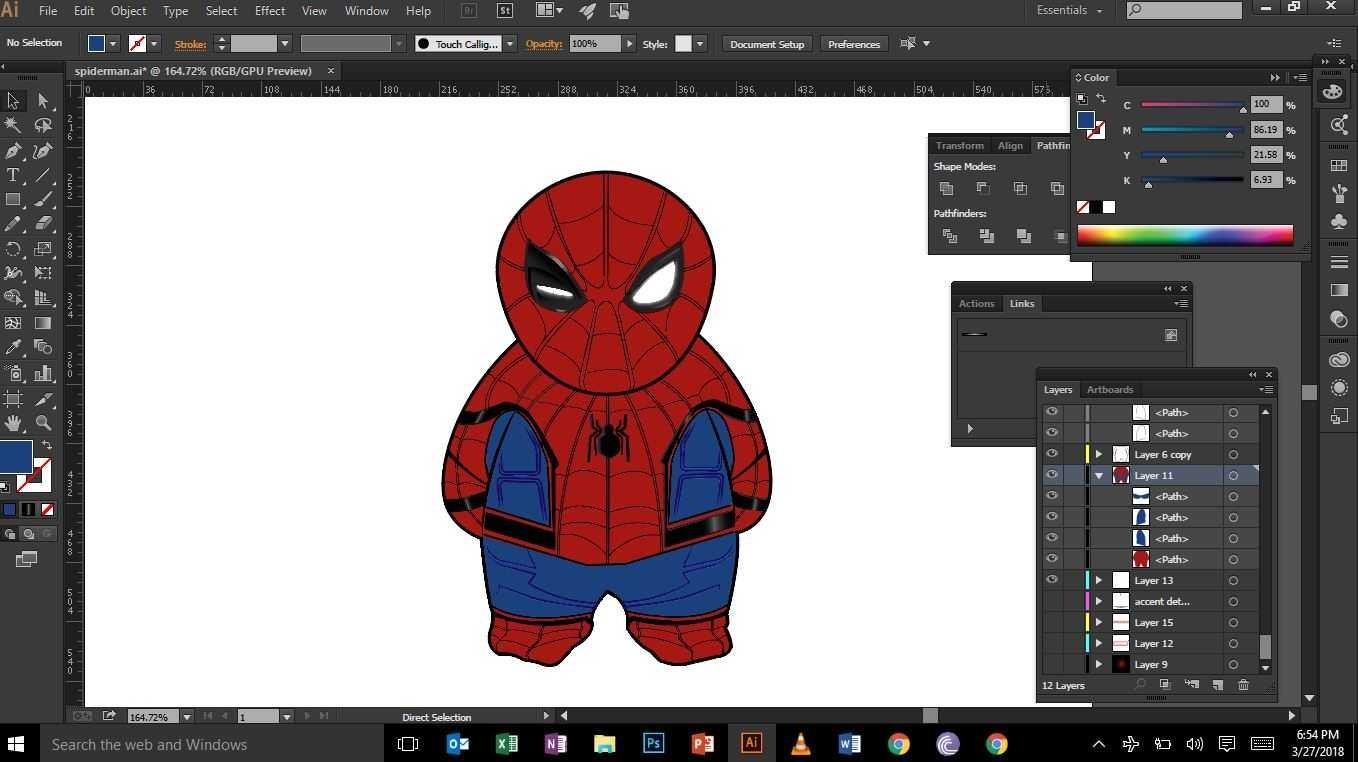Select the Scale tool

[43, 249]
